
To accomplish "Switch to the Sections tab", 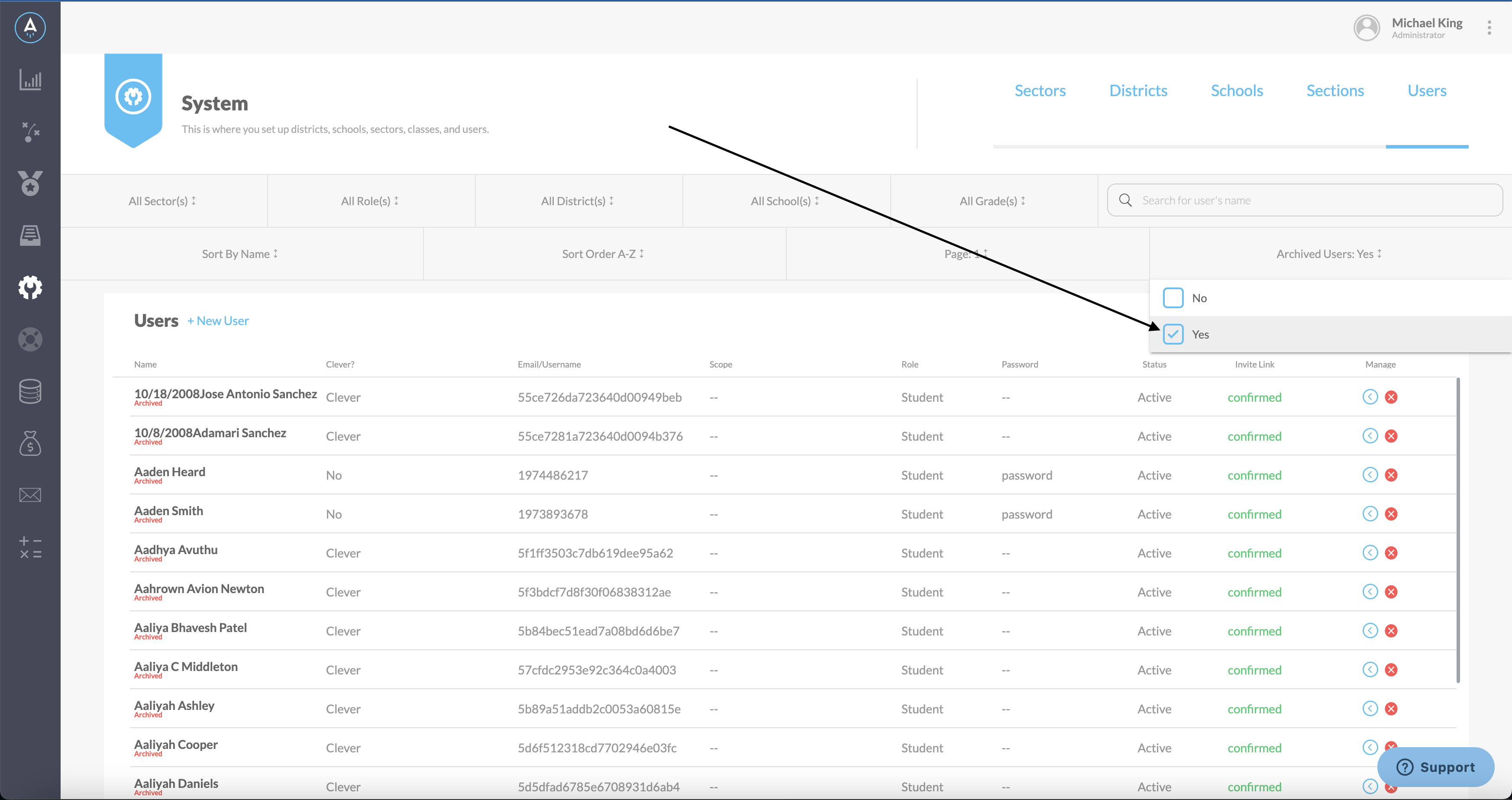I will [x=1335, y=90].
